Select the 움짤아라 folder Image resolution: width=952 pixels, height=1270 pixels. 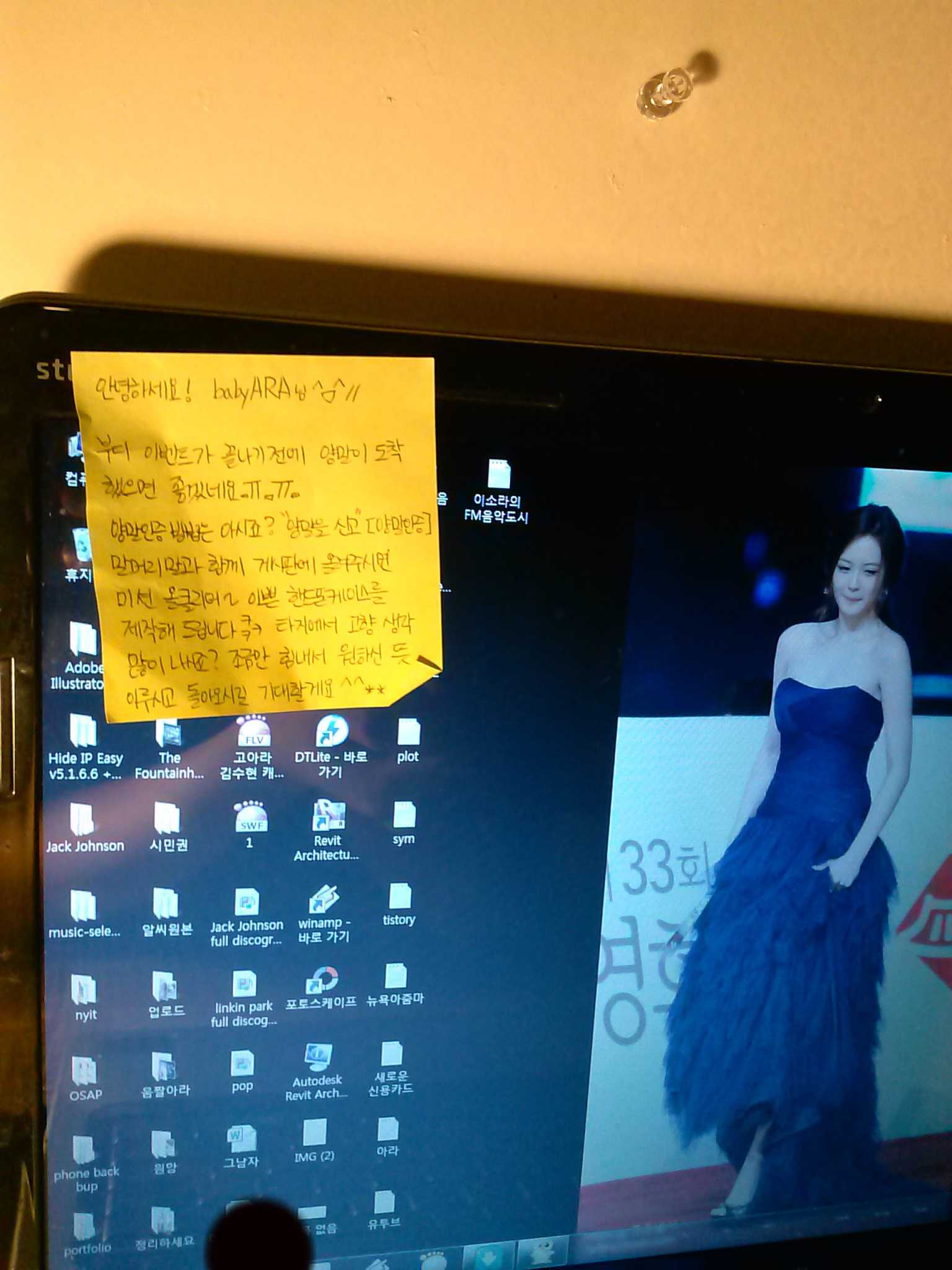[165, 1075]
